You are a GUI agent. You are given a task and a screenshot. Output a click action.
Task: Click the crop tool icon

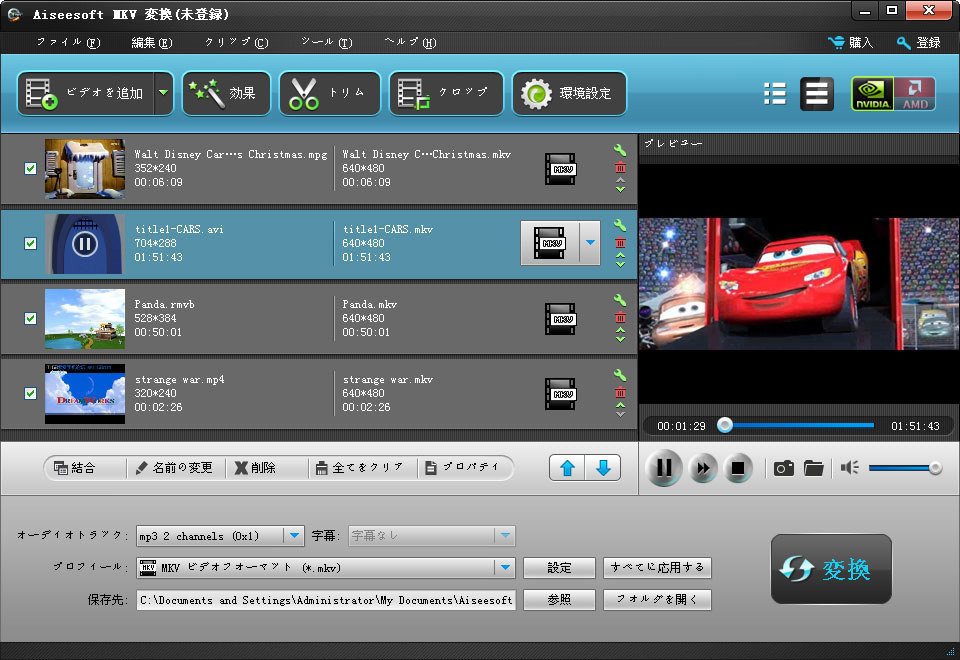(413, 94)
